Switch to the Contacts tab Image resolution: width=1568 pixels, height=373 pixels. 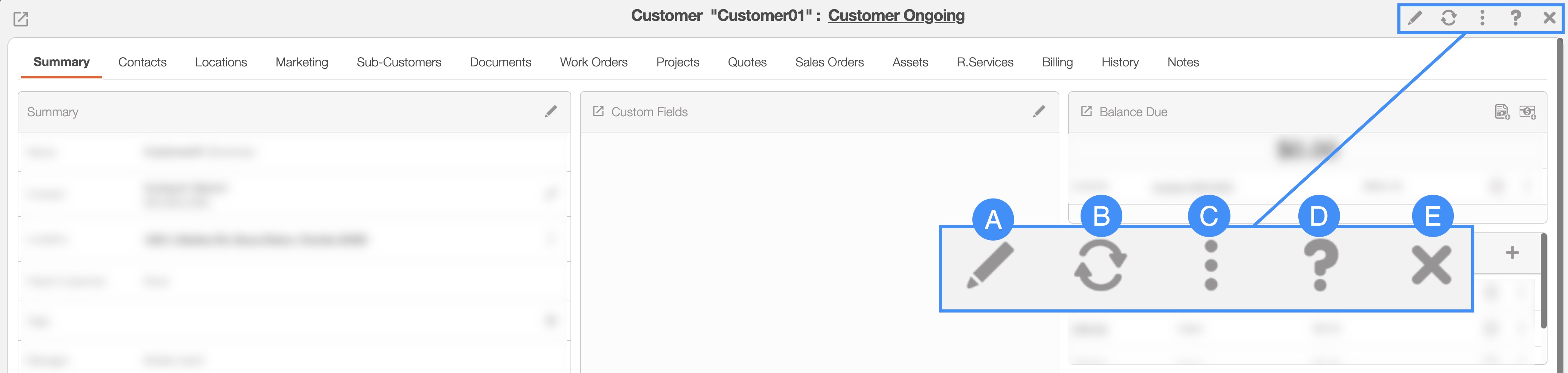coord(142,62)
